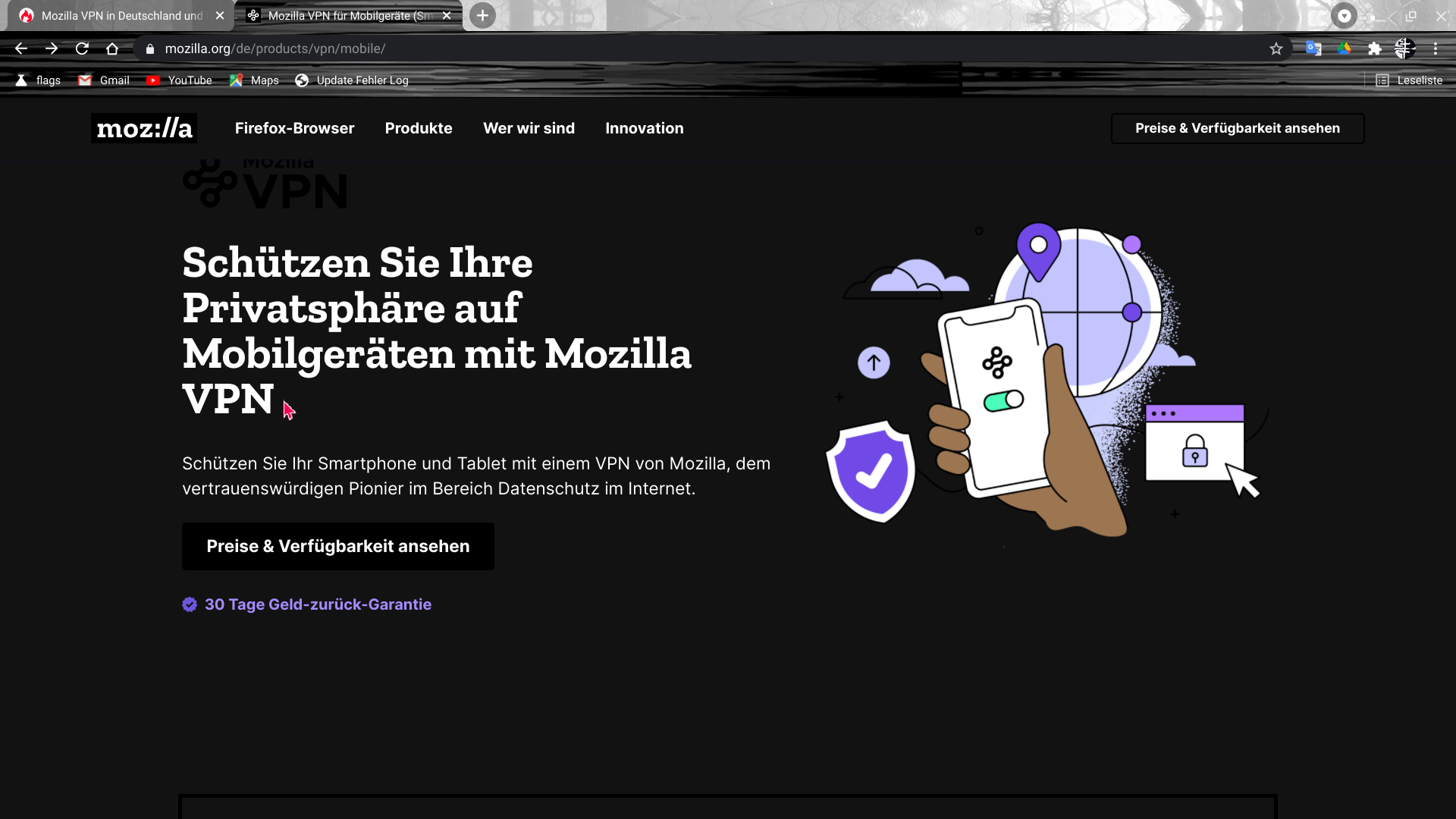This screenshot has height=819, width=1456.
Task: Open the Leseliste reading list
Action: (x=1409, y=80)
